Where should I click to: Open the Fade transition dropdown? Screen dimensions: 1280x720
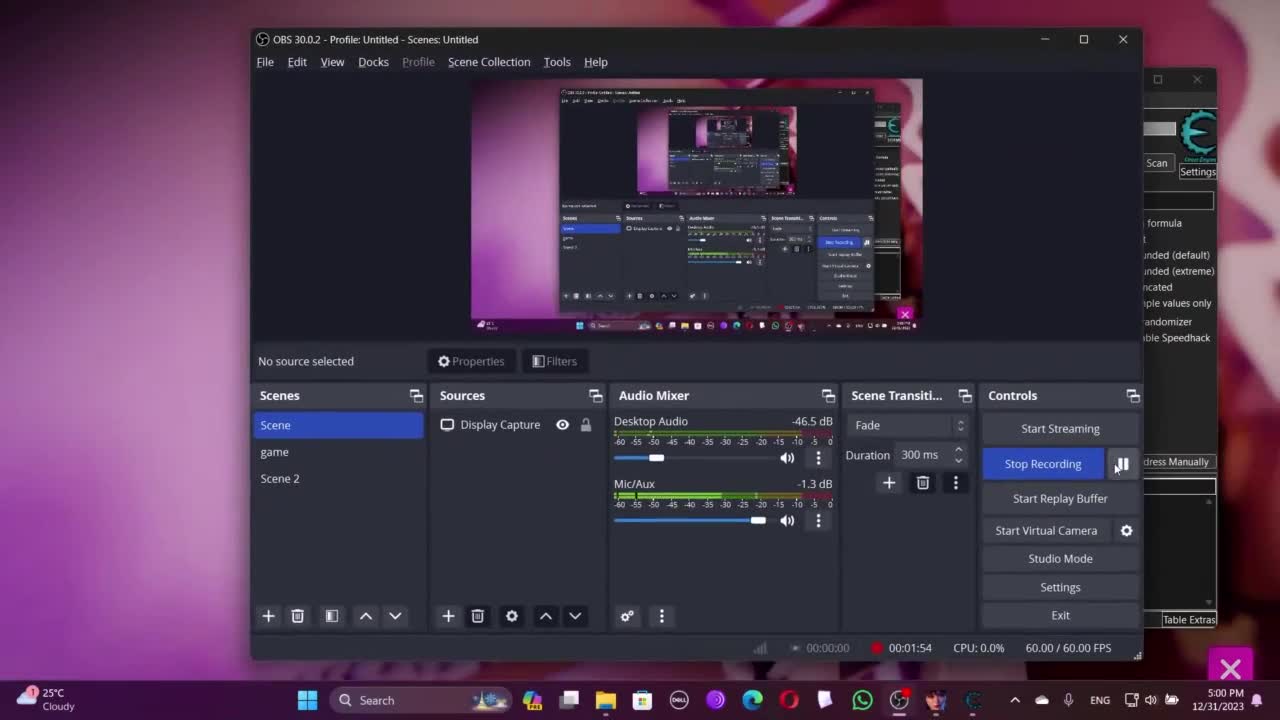(908, 425)
